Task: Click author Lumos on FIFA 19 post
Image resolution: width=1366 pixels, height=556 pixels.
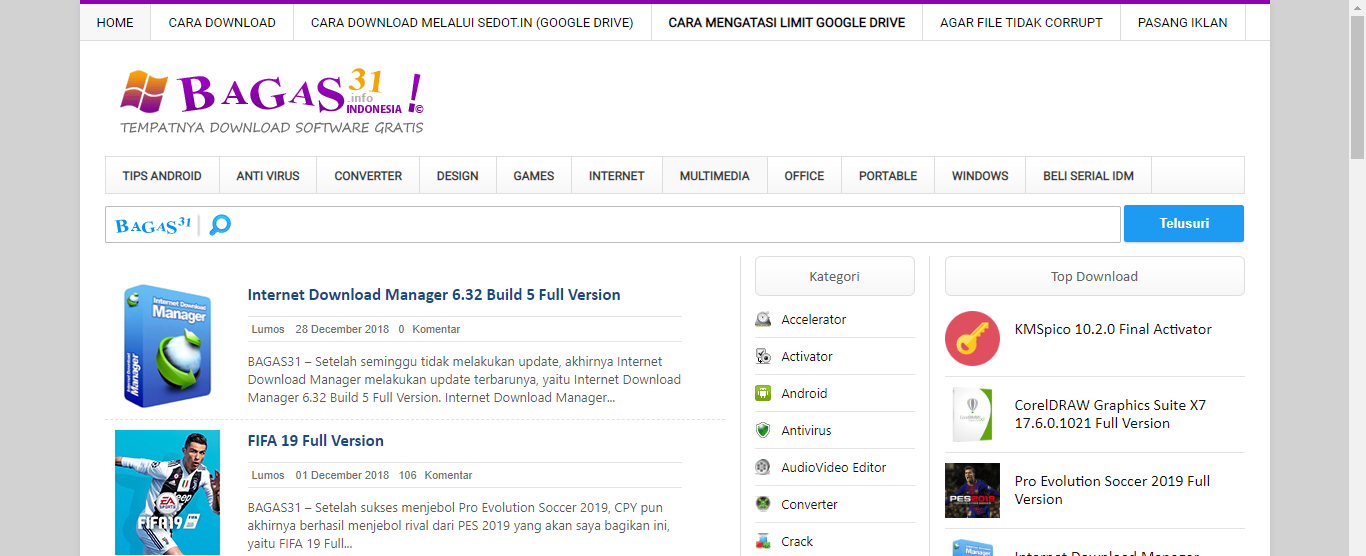Action: click(268, 475)
